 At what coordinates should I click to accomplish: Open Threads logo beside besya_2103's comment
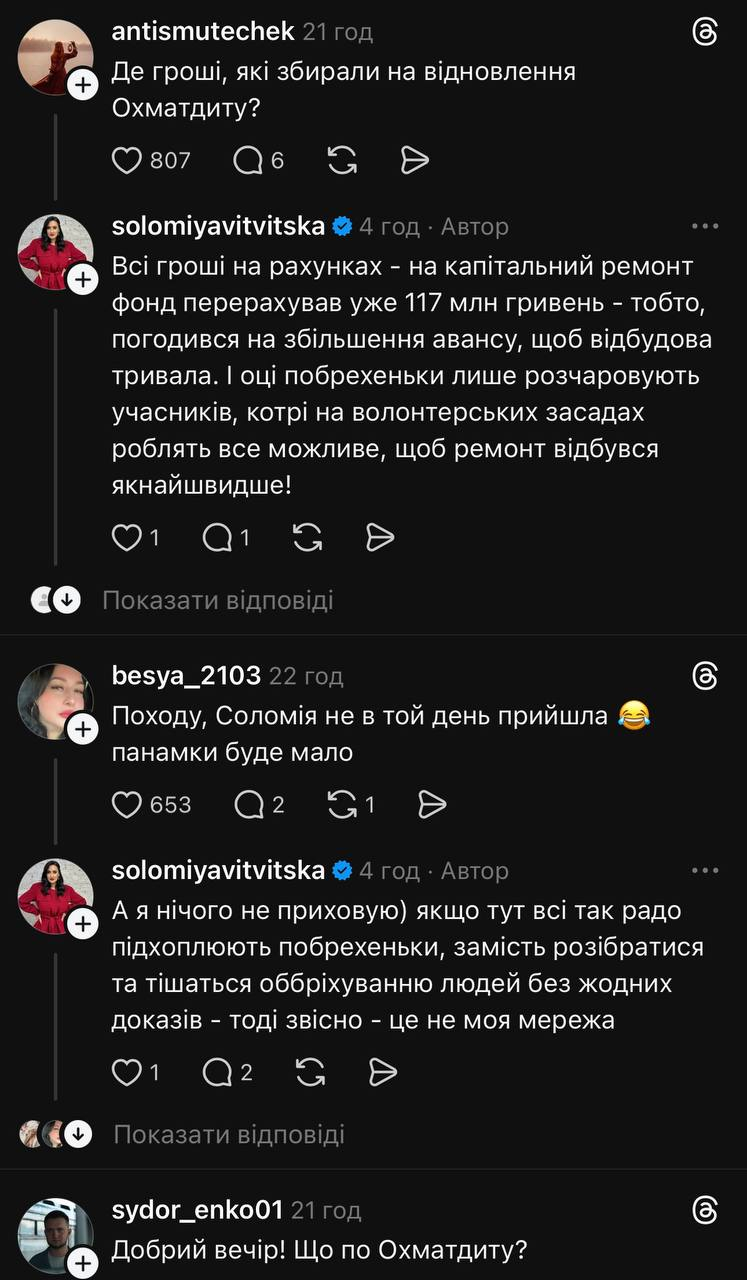(705, 677)
